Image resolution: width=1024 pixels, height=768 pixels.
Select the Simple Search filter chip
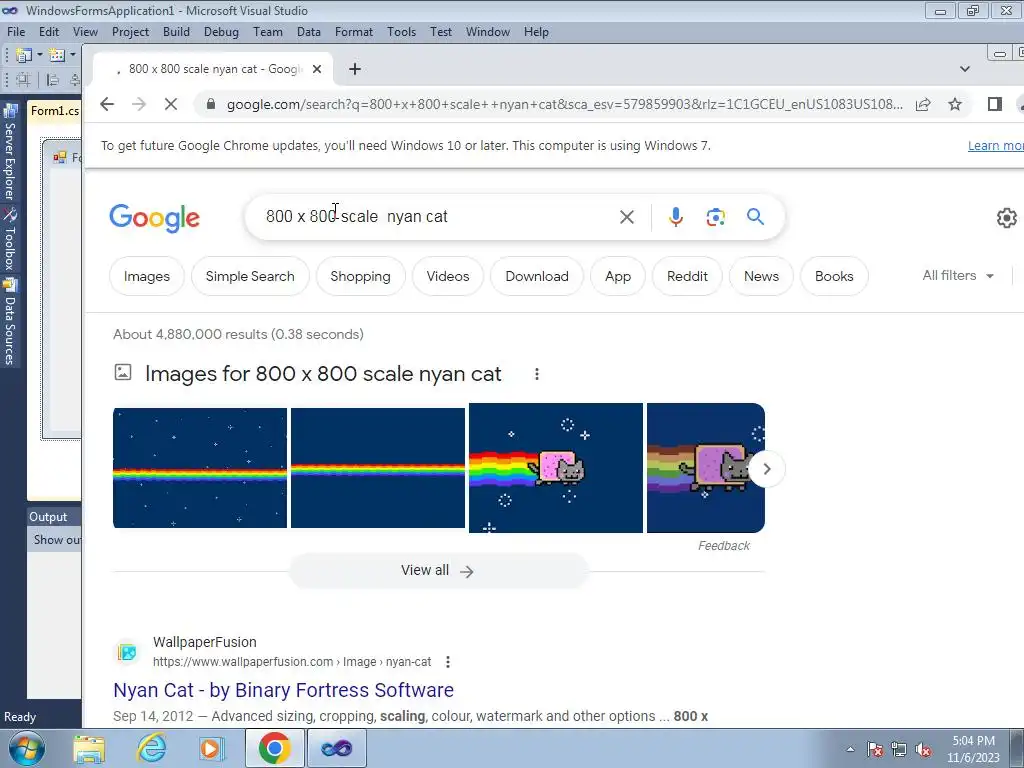[x=250, y=276]
